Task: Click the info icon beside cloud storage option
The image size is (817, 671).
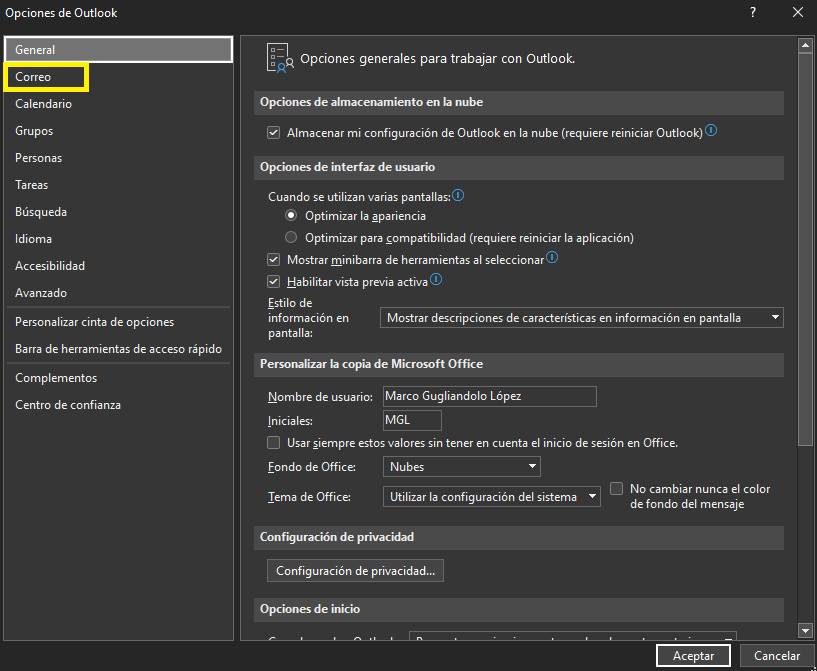Action: (711, 131)
